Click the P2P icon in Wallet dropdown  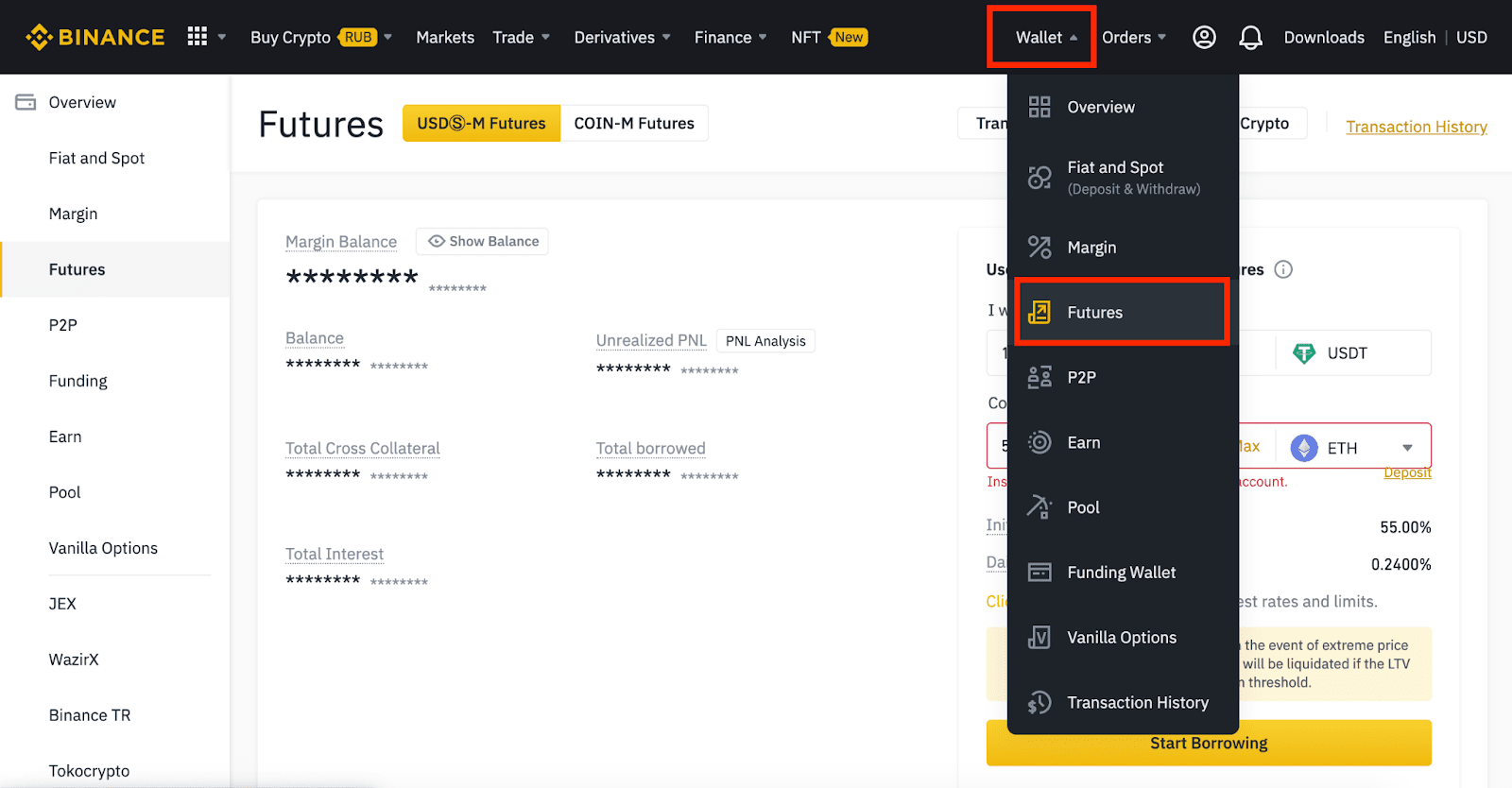[x=1039, y=377]
